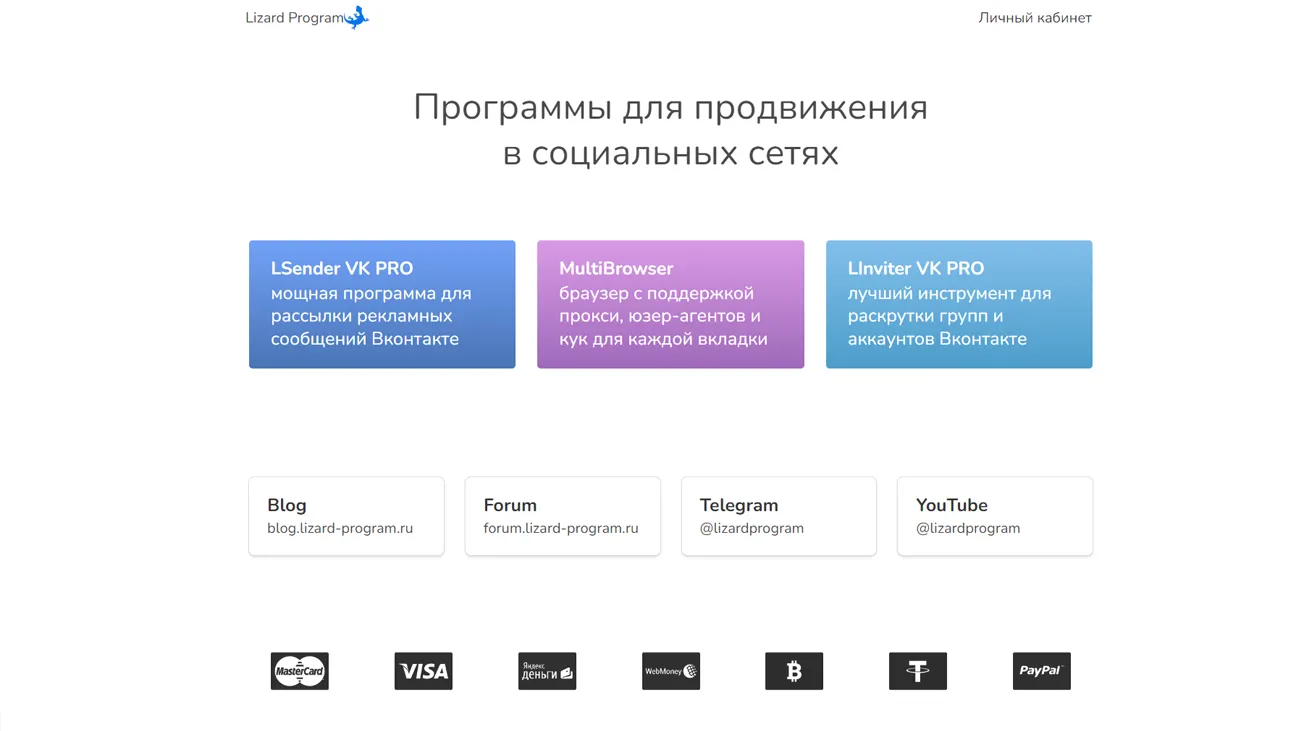The height and width of the screenshot is (731, 1300).
Task: Open the YouTube card @lizardprogram
Action: [994, 516]
